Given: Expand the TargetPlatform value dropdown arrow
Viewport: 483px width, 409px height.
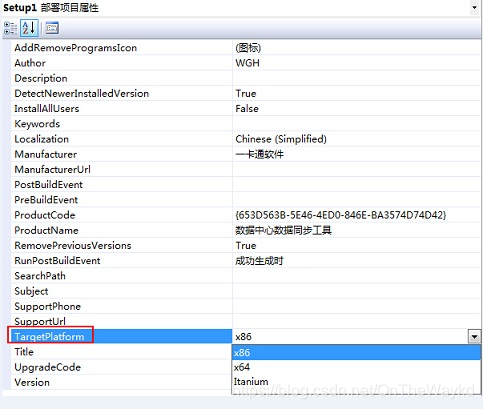Looking at the screenshot, I should (474, 336).
